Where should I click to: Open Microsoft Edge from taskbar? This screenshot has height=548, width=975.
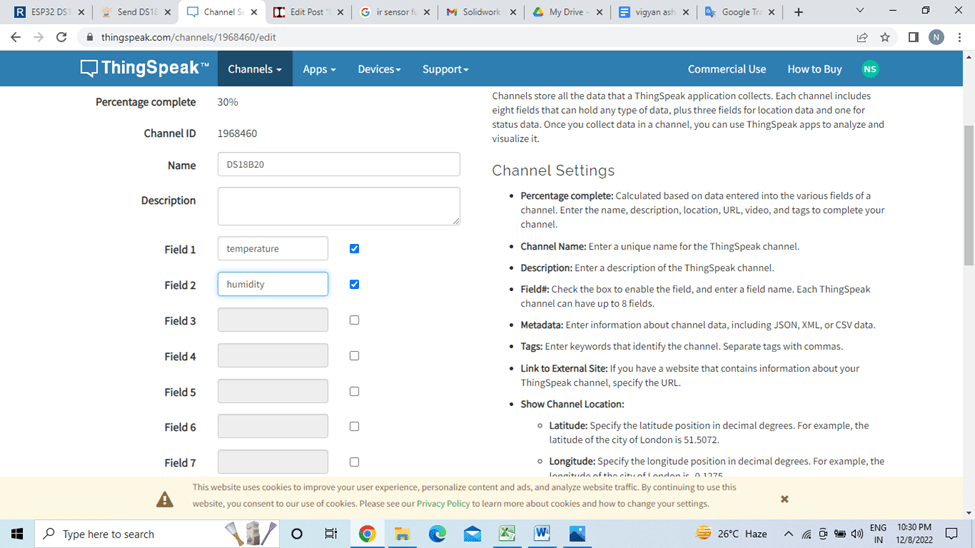pyautogui.click(x=437, y=534)
